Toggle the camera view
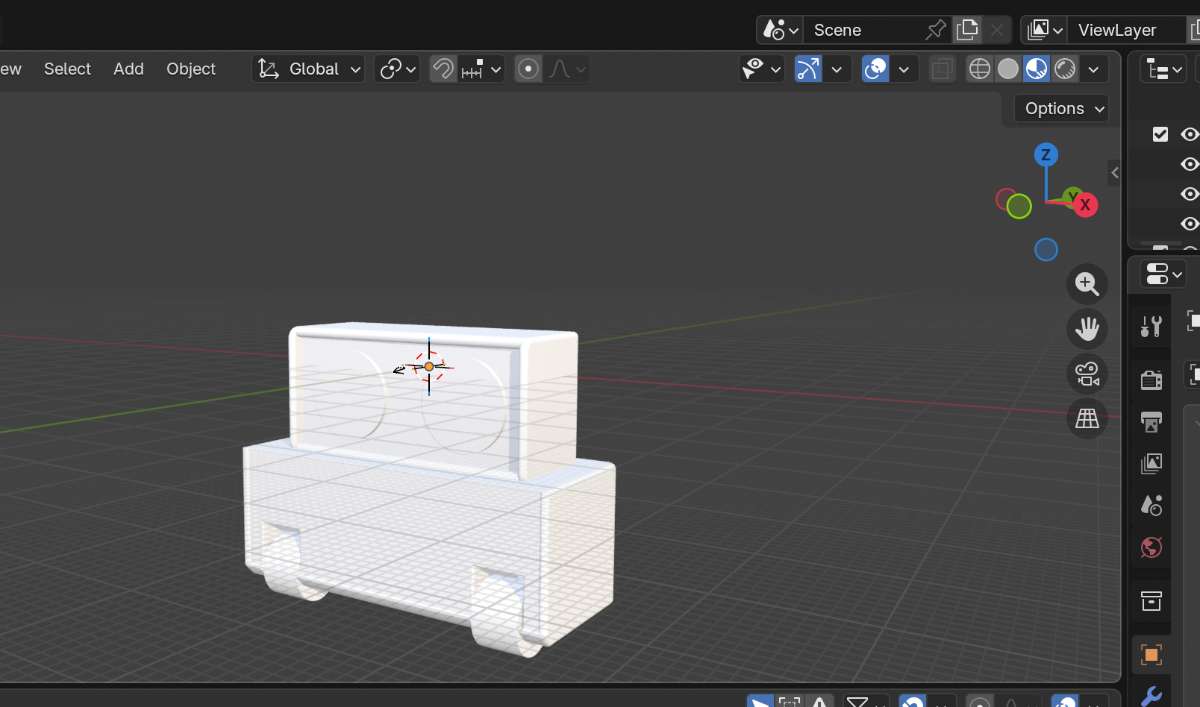This screenshot has height=707, width=1200. pos(1087,374)
